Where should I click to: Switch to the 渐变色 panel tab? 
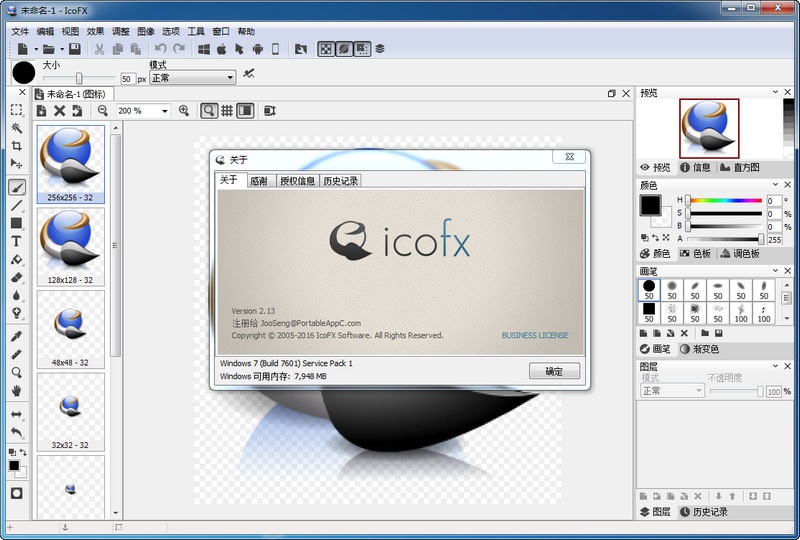coord(699,349)
